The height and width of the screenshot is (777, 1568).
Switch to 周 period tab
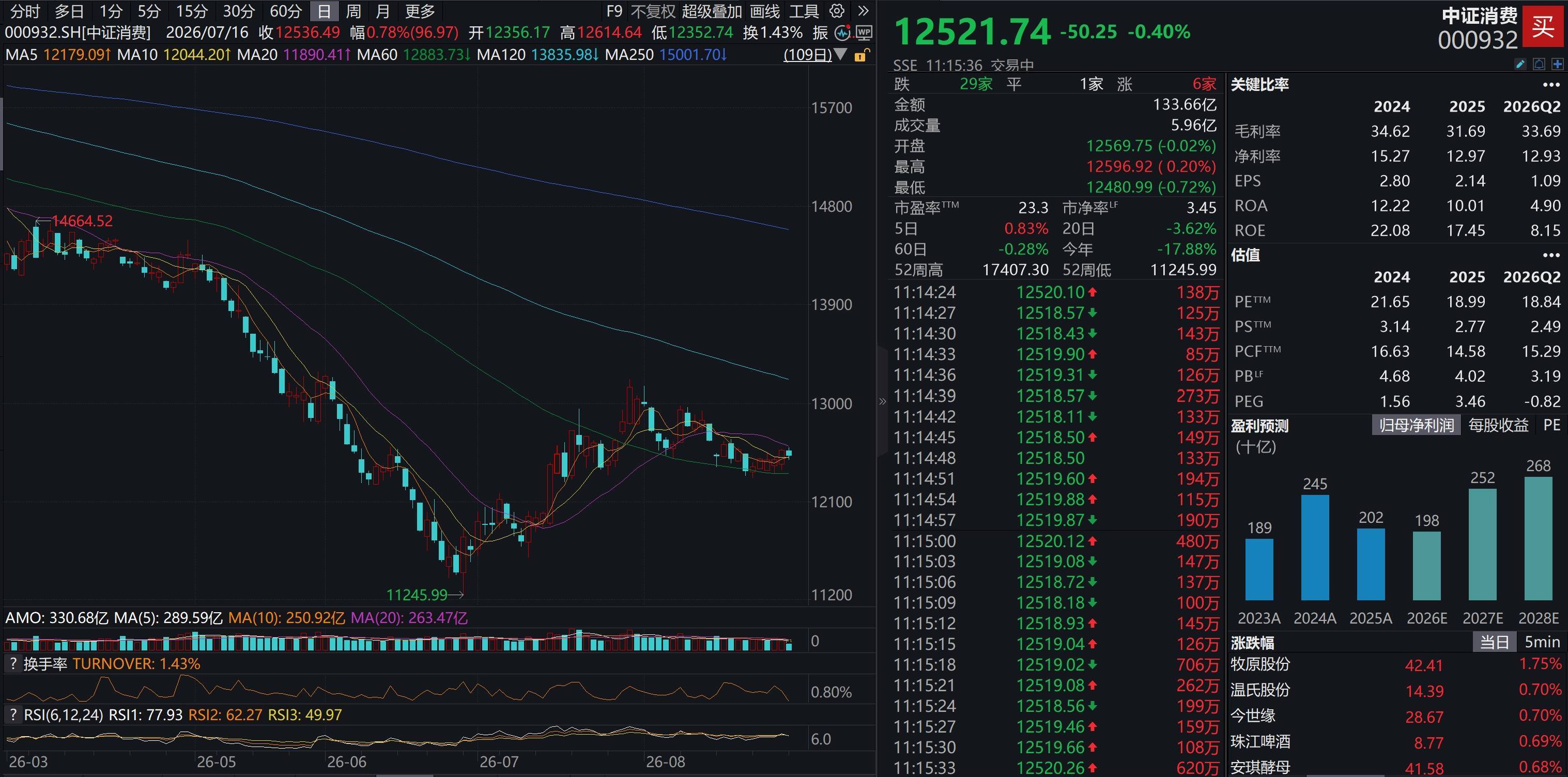pos(353,11)
